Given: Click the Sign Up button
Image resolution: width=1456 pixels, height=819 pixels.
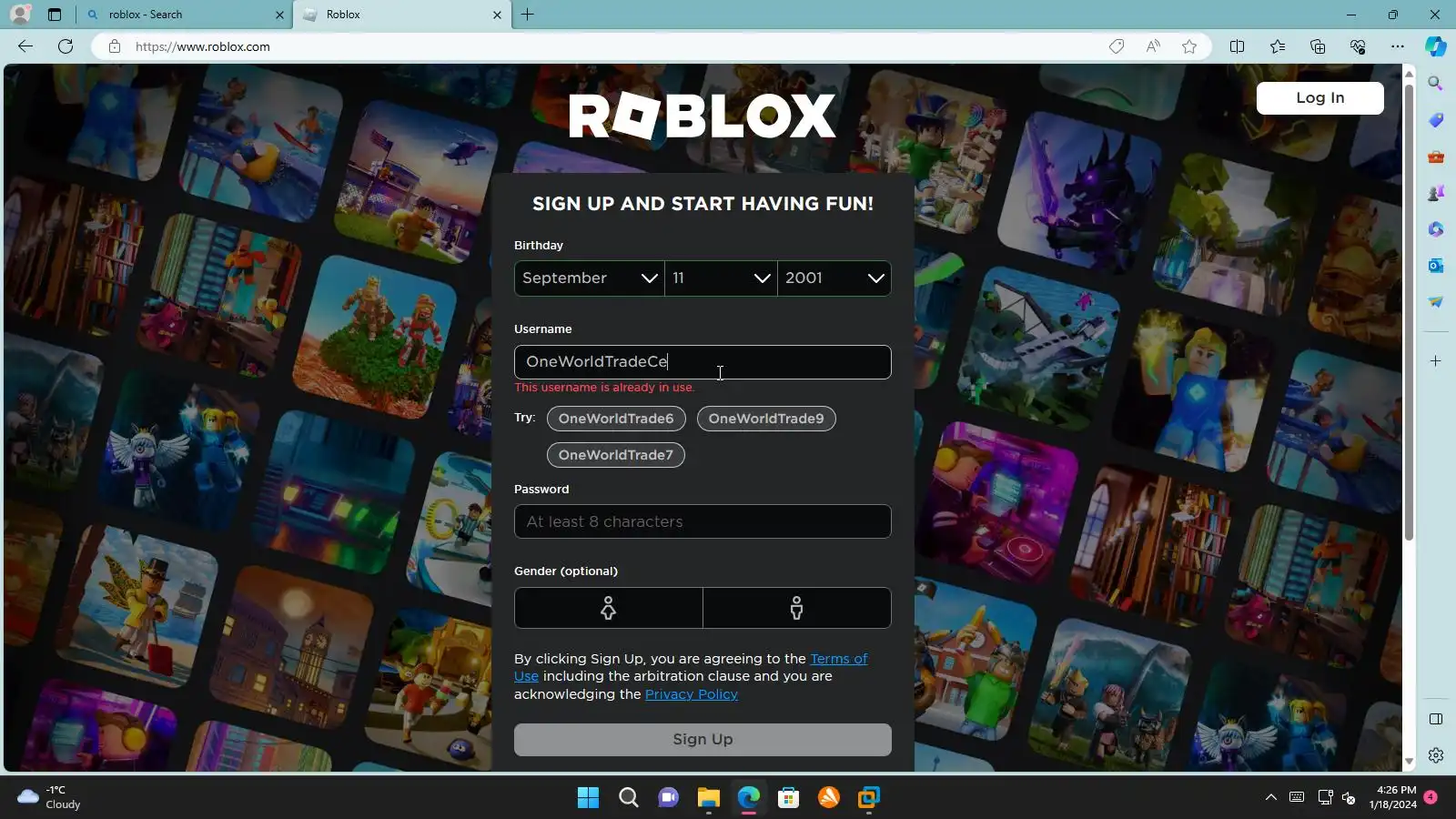Looking at the screenshot, I should click(703, 740).
